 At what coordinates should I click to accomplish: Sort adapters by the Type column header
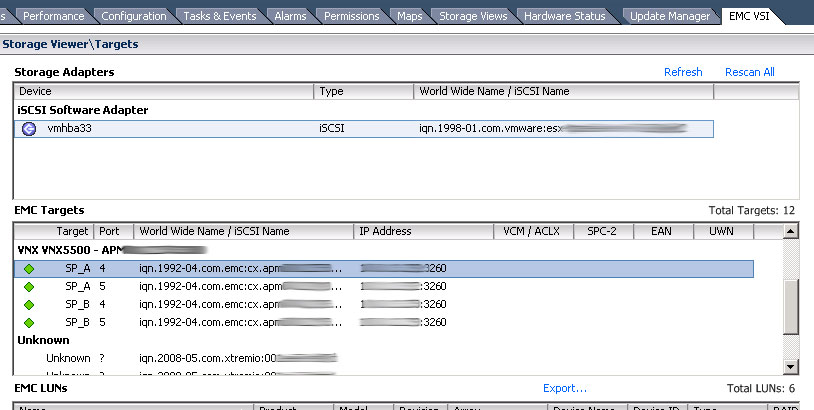[363, 91]
